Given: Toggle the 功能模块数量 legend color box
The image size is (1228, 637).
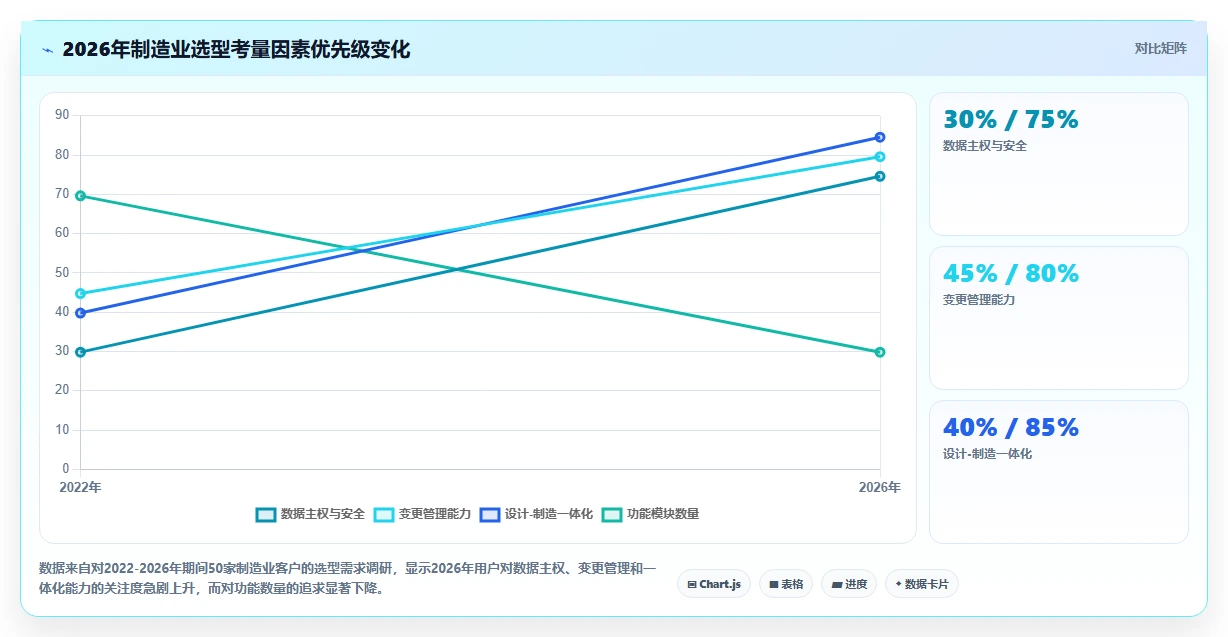Looking at the screenshot, I should pos(611,514).
